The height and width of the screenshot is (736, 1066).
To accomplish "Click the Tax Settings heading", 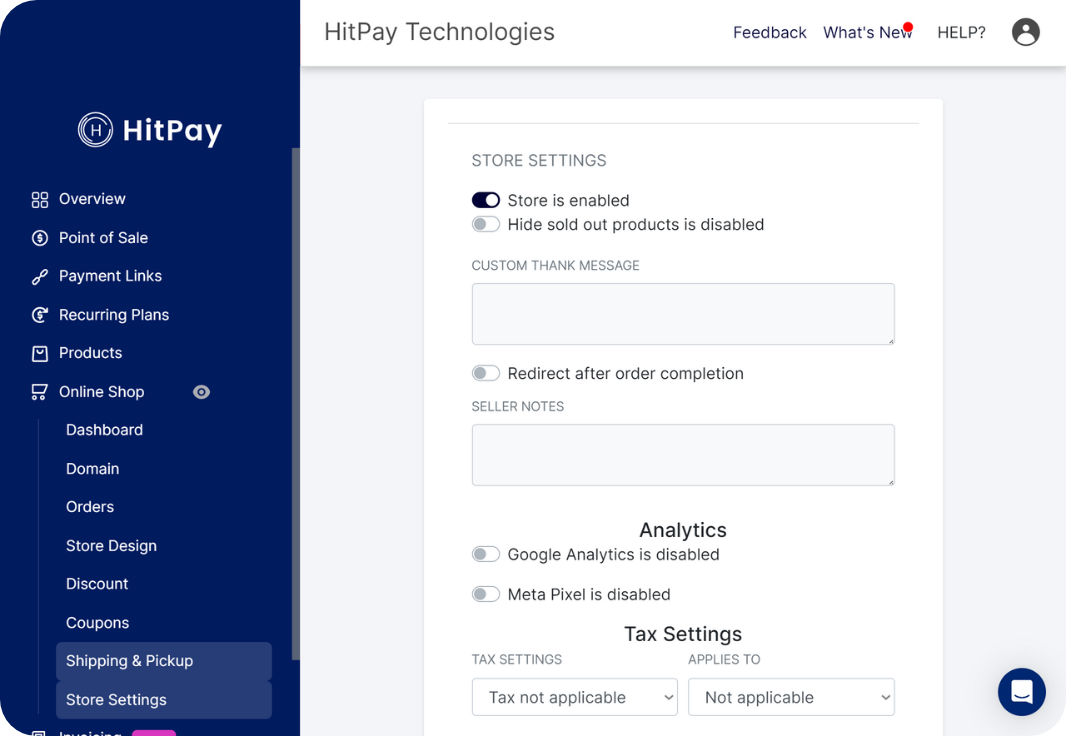I will click(x=683, y=634).
